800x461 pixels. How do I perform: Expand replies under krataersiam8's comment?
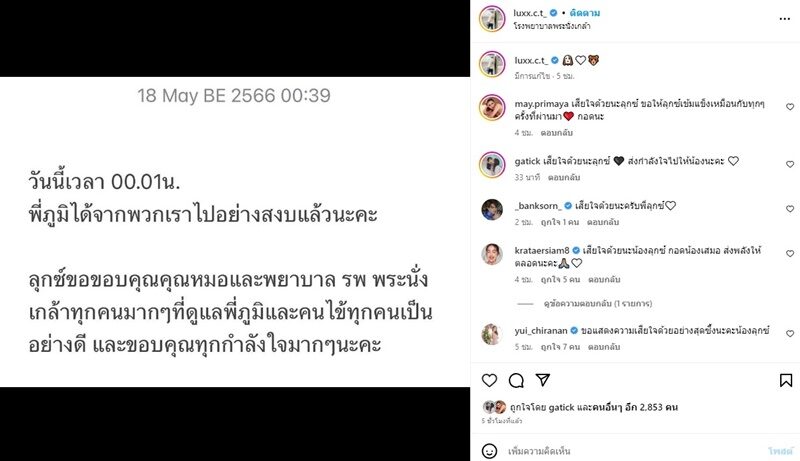[x=597, y=303]
